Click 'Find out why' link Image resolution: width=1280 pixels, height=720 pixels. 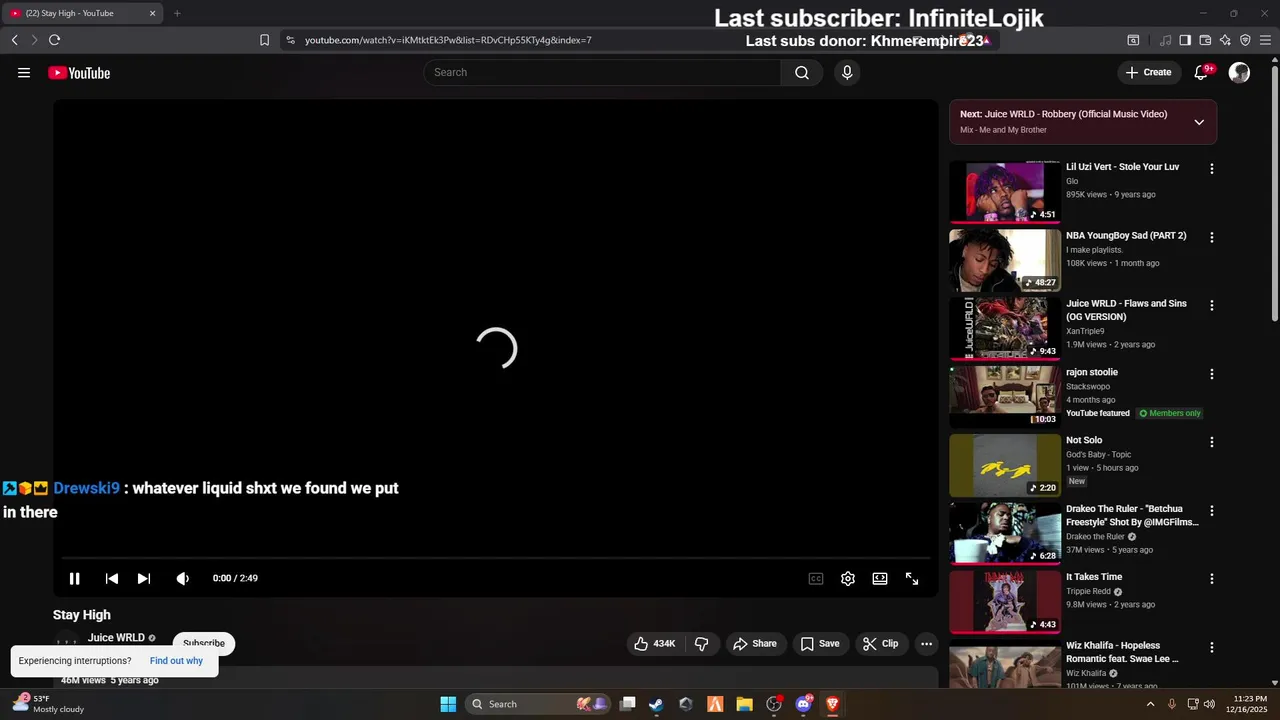[176, 661]
